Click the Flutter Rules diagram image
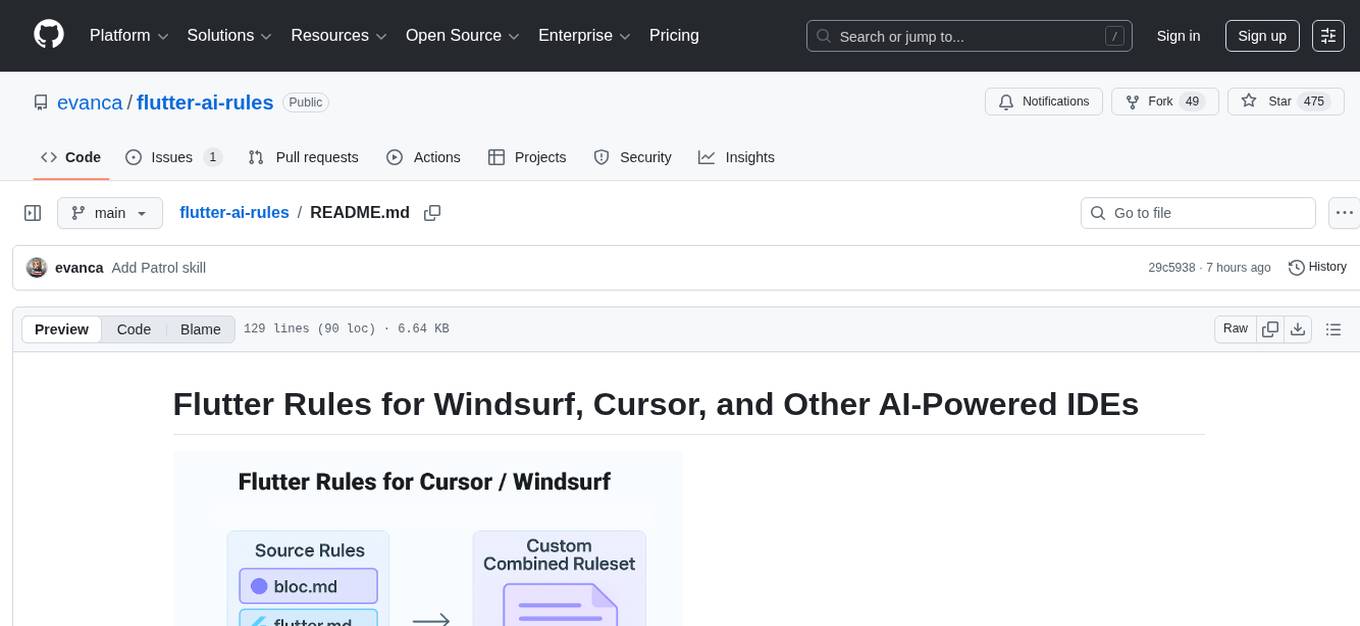Image resolution: width=1360 pixels, height=626 pixels. [428, 538]
